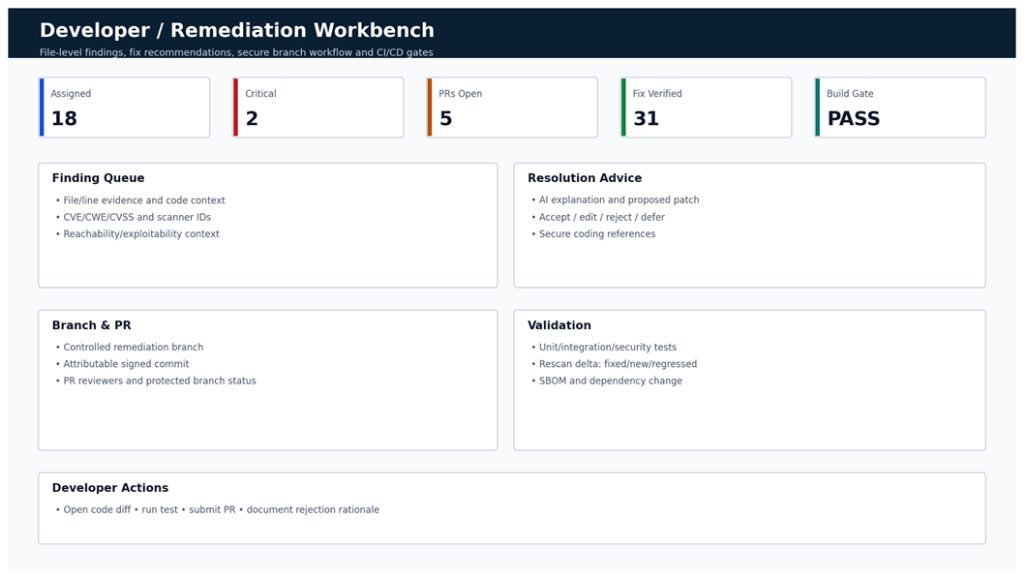Select 'Reachability/exploitability context' item
Image resolution: width=1024 pixels, height=579 pixels.
pyautogui.click(x=141, y=234)
